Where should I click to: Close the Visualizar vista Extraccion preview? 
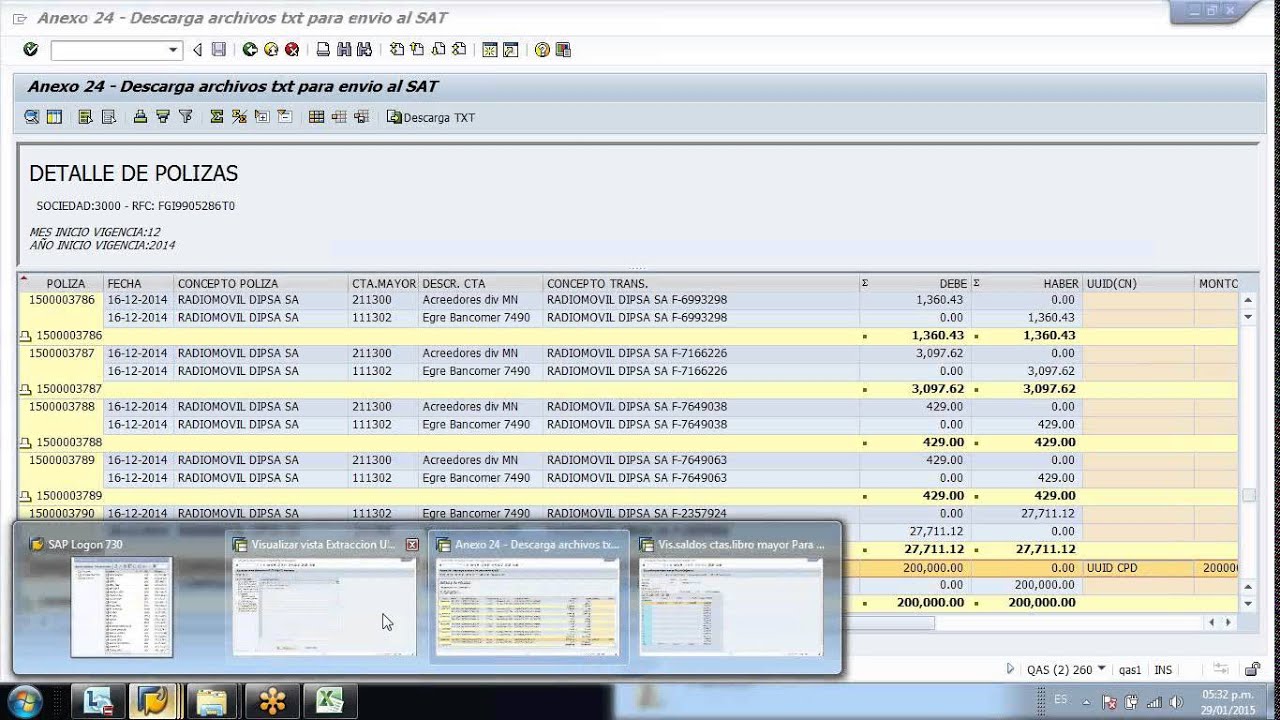tap(412, 545)
